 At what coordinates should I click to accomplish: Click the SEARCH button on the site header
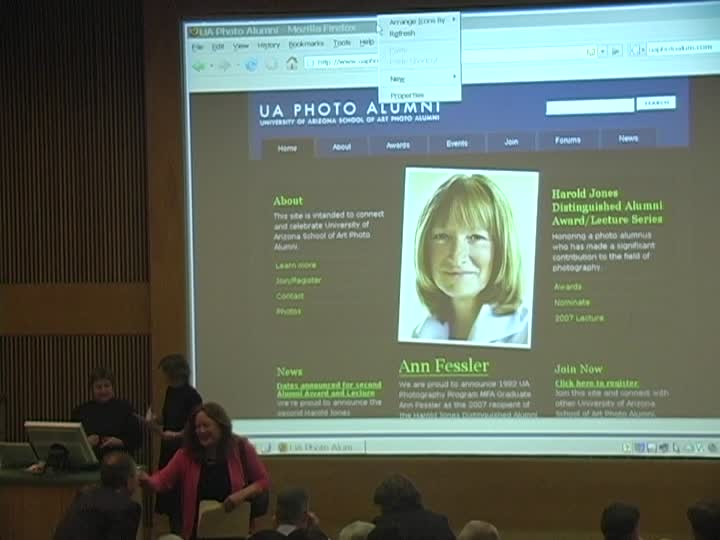[656, 103]
